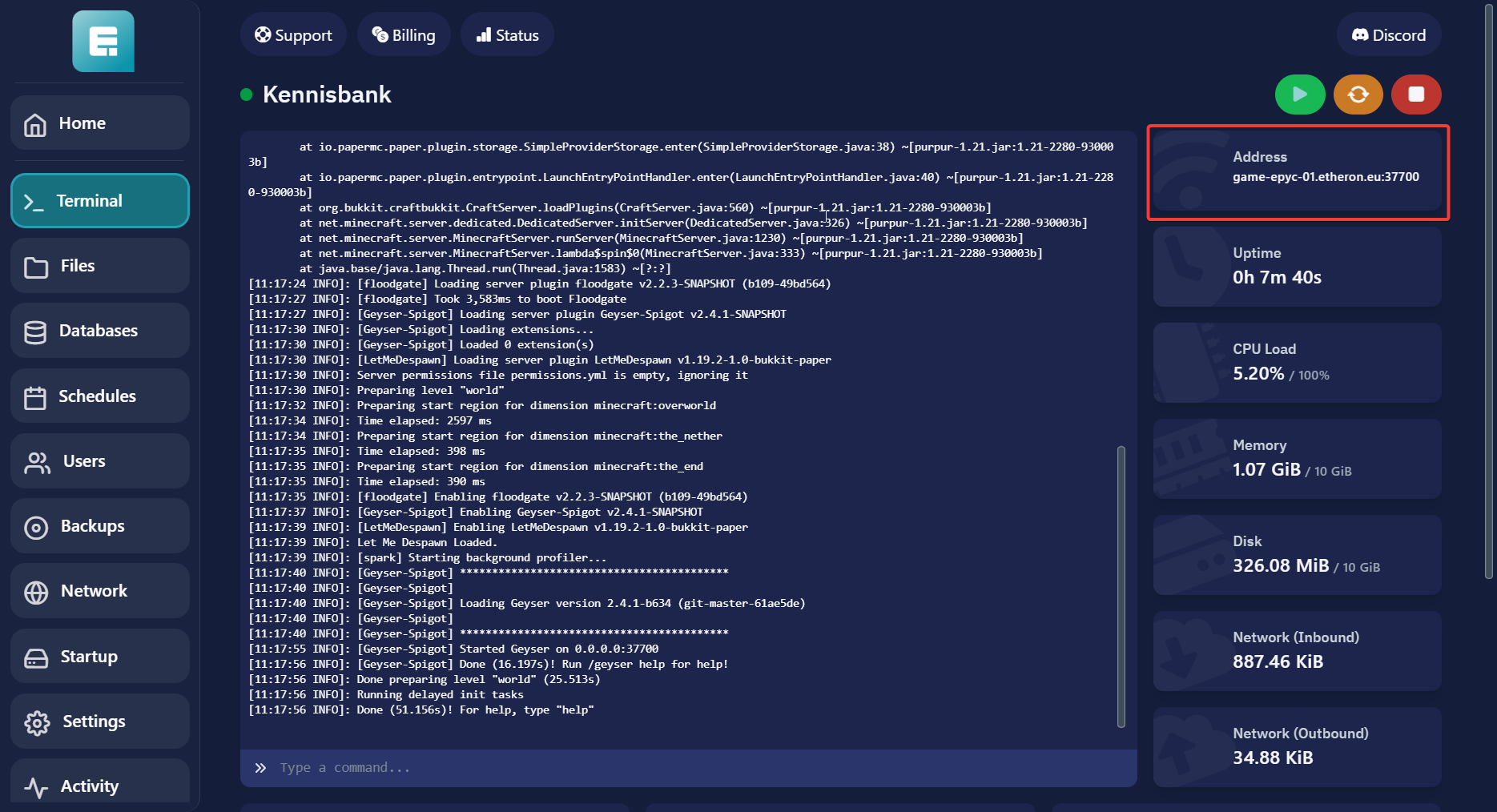Viewport: 1497px width, 812px height.
Task: Click the panel logo at top left
Action: pos(103,42)
